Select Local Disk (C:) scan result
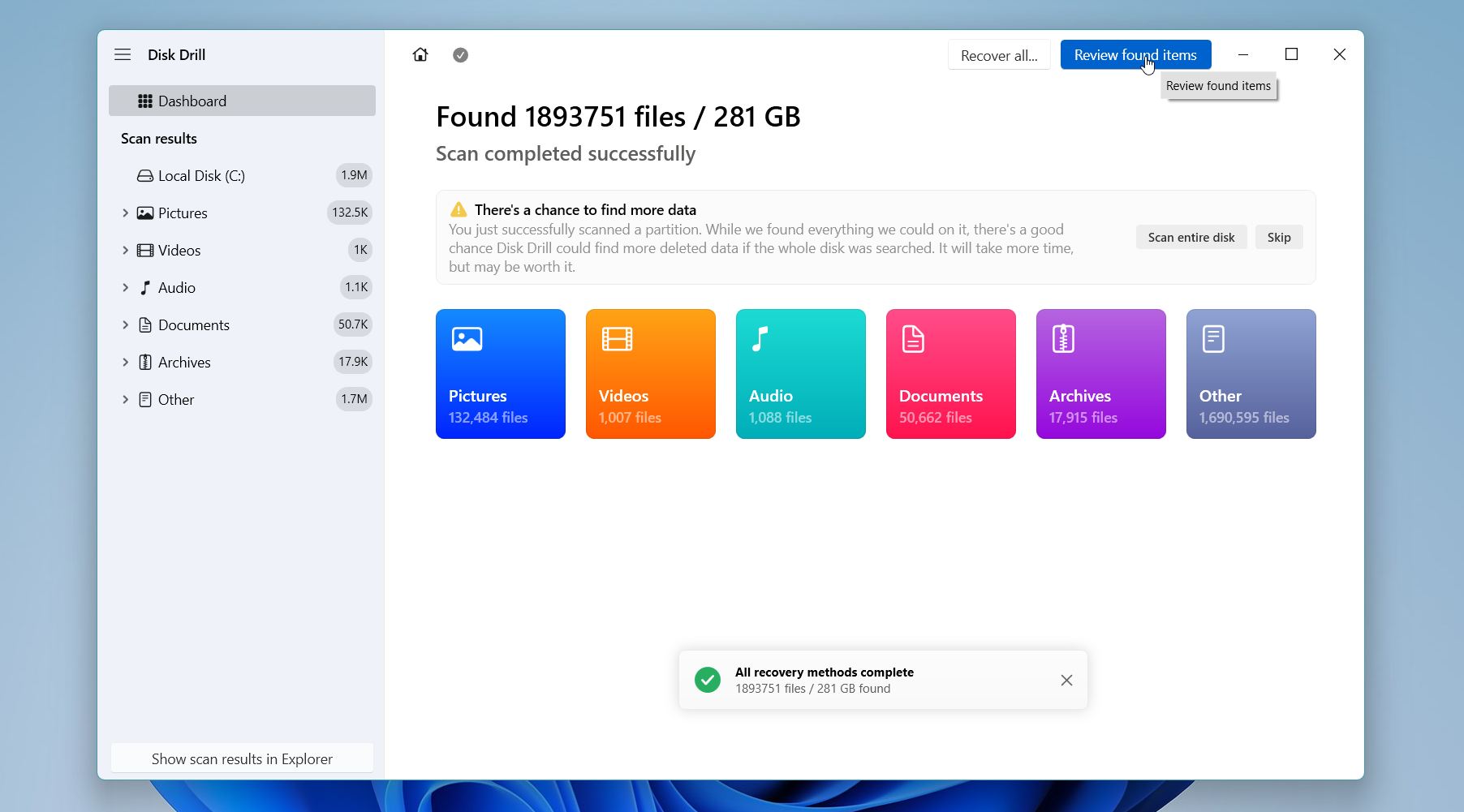The image size is (1464, 812). click(x=242, y=176)
